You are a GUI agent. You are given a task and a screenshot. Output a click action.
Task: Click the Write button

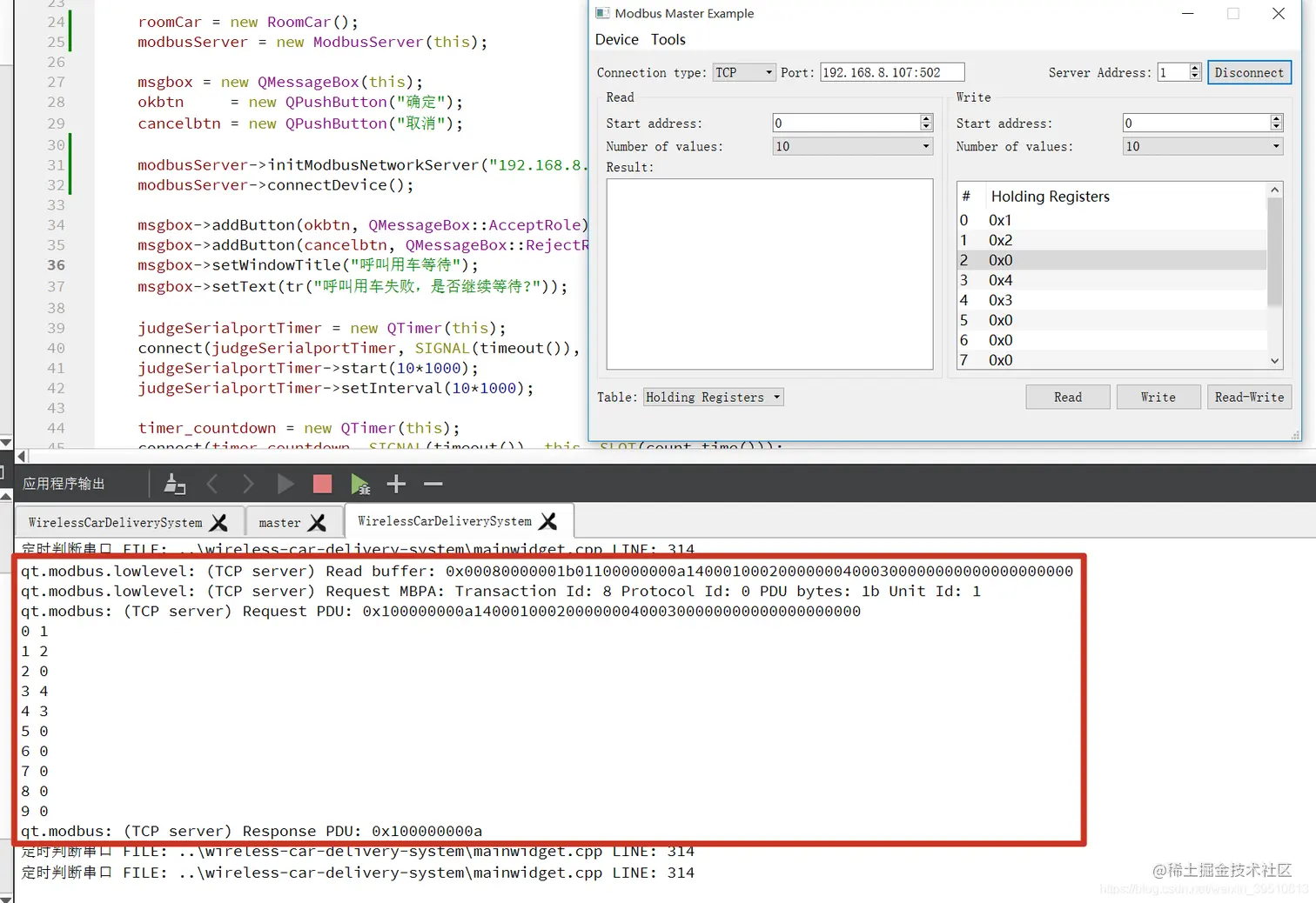(x=1158, y=397)
